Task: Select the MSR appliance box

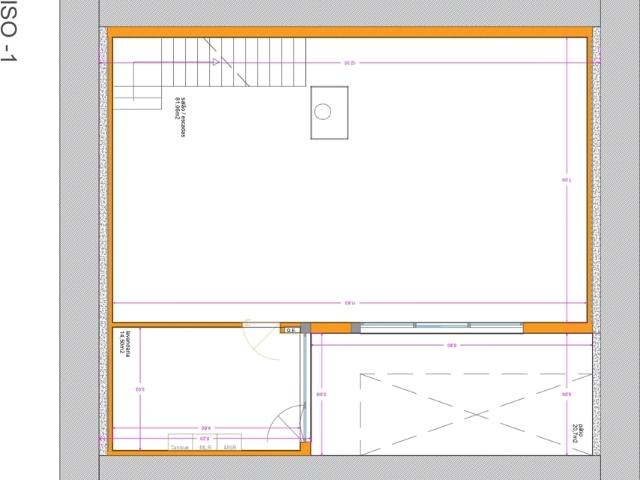Action: 231,447
